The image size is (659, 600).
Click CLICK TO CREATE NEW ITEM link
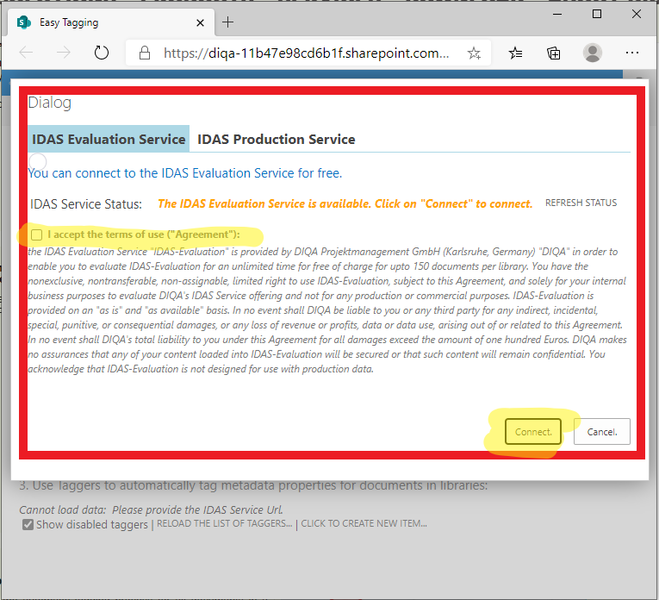point(364,524)
